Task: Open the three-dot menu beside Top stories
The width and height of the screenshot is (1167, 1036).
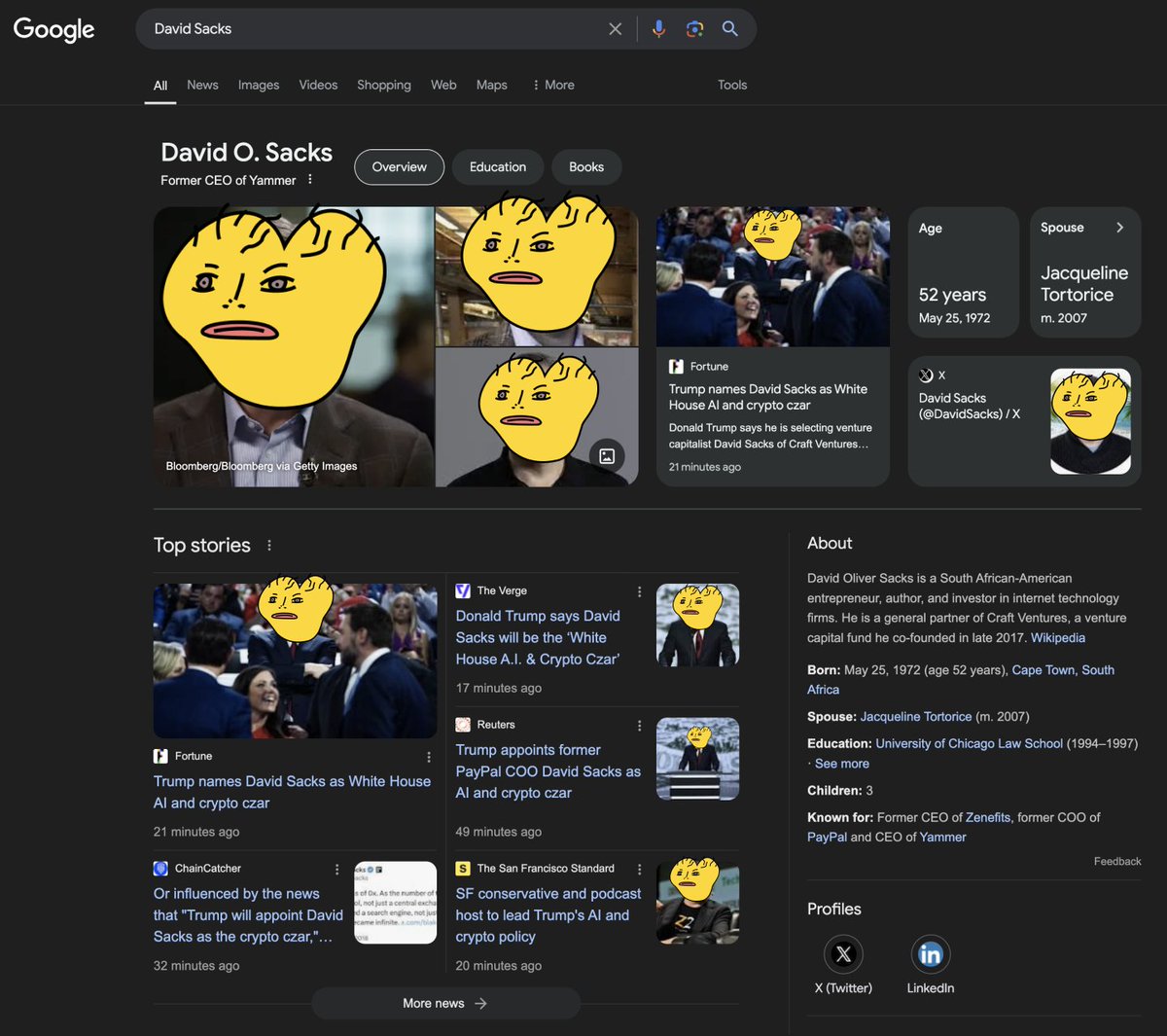Action: pyautogui.click(x=268, y=545)
